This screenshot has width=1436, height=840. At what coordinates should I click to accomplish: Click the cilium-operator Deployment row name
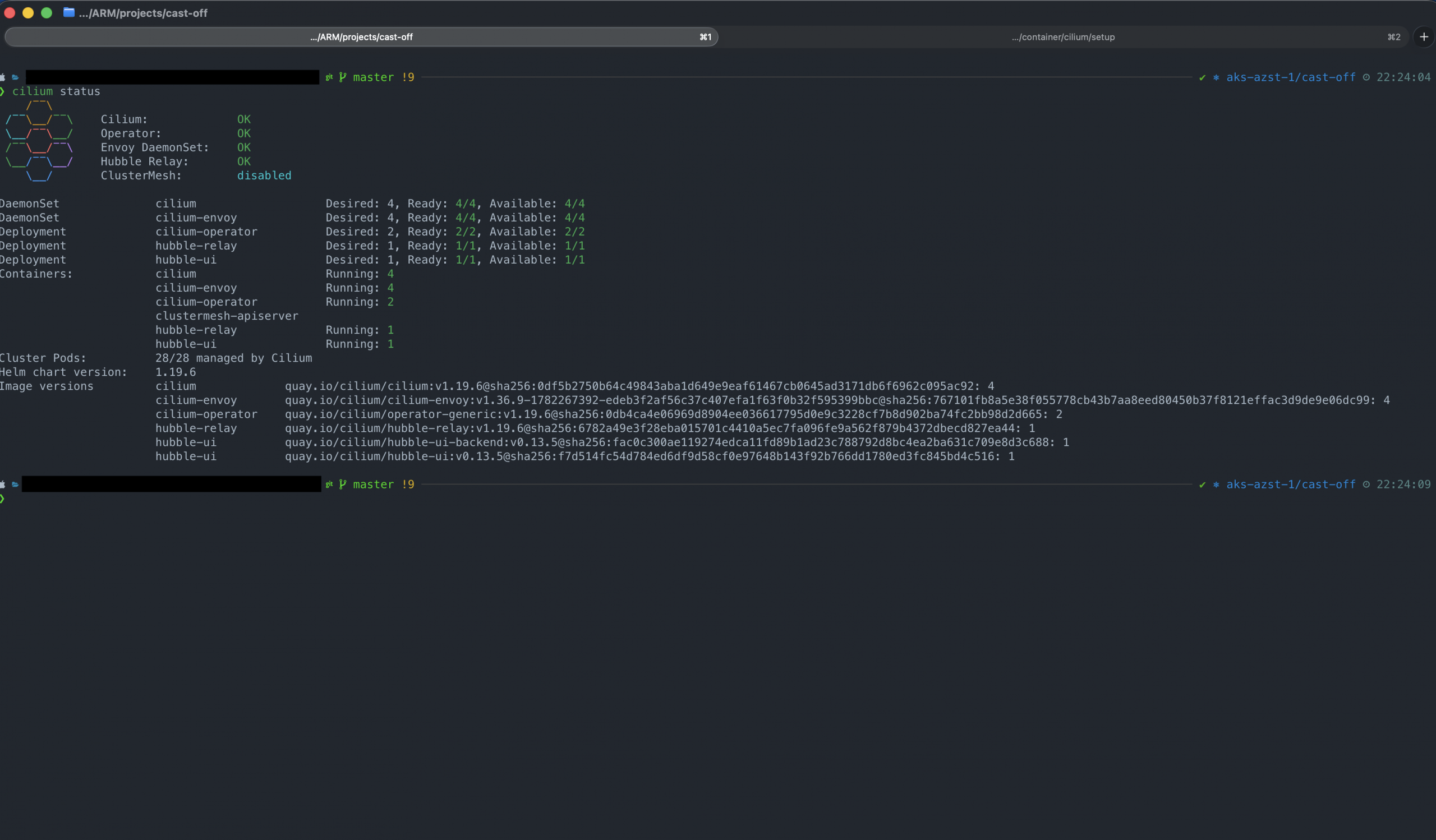pos(206,232)
